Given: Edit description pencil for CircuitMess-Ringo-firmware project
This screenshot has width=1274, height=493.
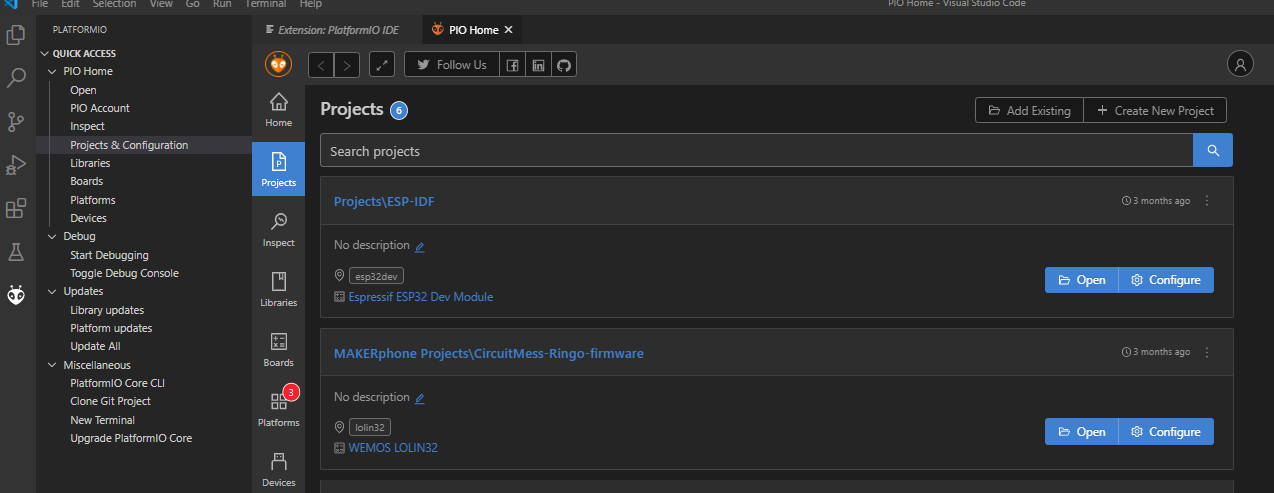Looking at the screenshot, I should (420, 398).
